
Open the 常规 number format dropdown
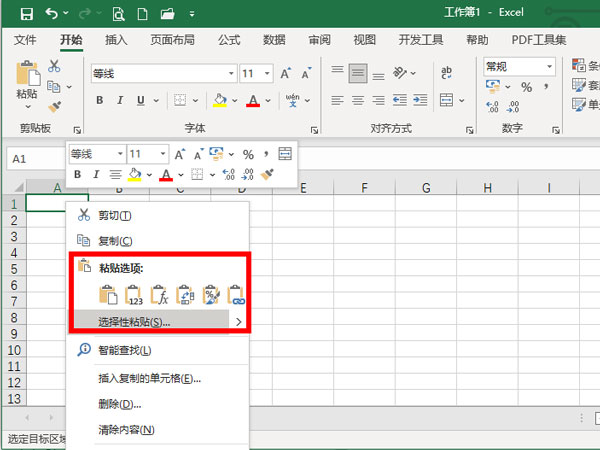[x=550, y=66]
